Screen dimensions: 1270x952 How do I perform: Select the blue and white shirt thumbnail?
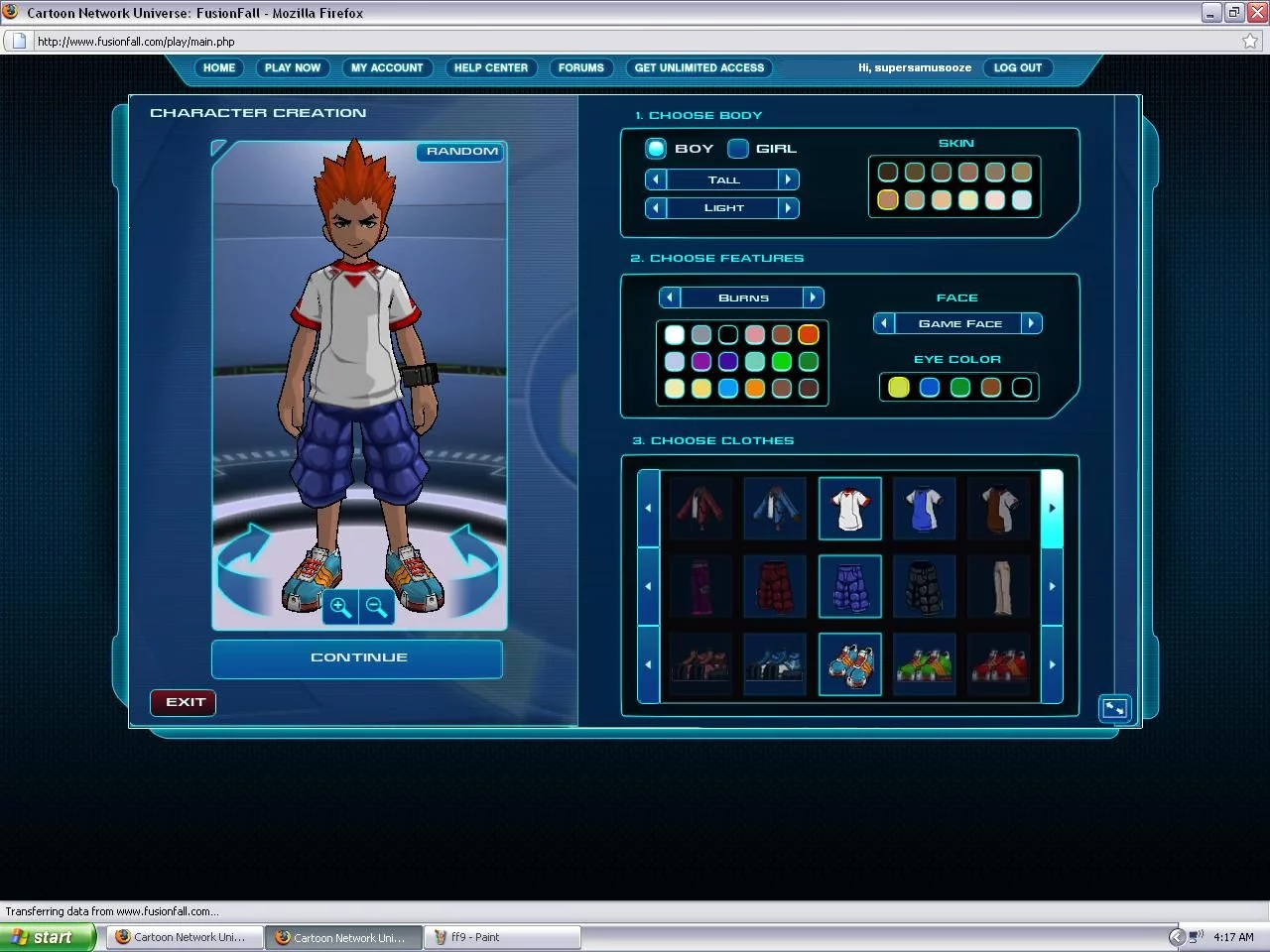(x=924, y=508)
